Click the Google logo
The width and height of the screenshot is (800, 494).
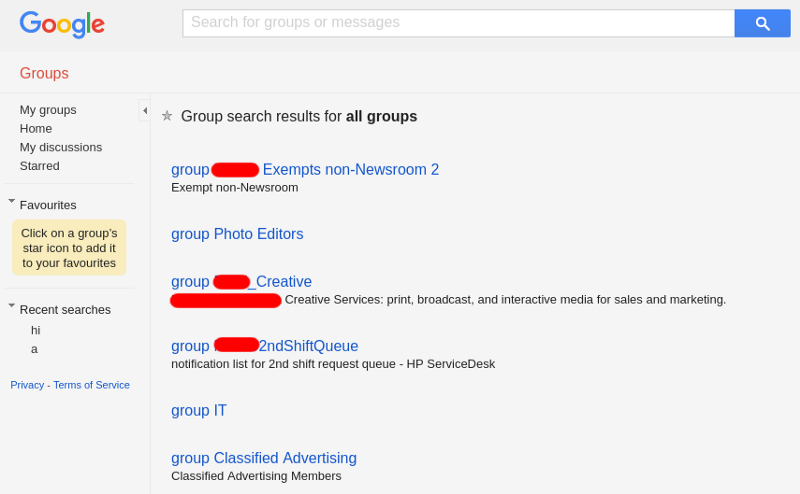pyautogui.click(x=62, y=24)
